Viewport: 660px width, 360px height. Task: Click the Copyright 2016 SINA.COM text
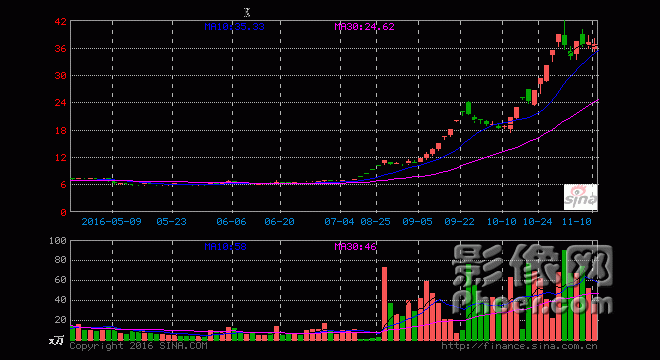138,346
